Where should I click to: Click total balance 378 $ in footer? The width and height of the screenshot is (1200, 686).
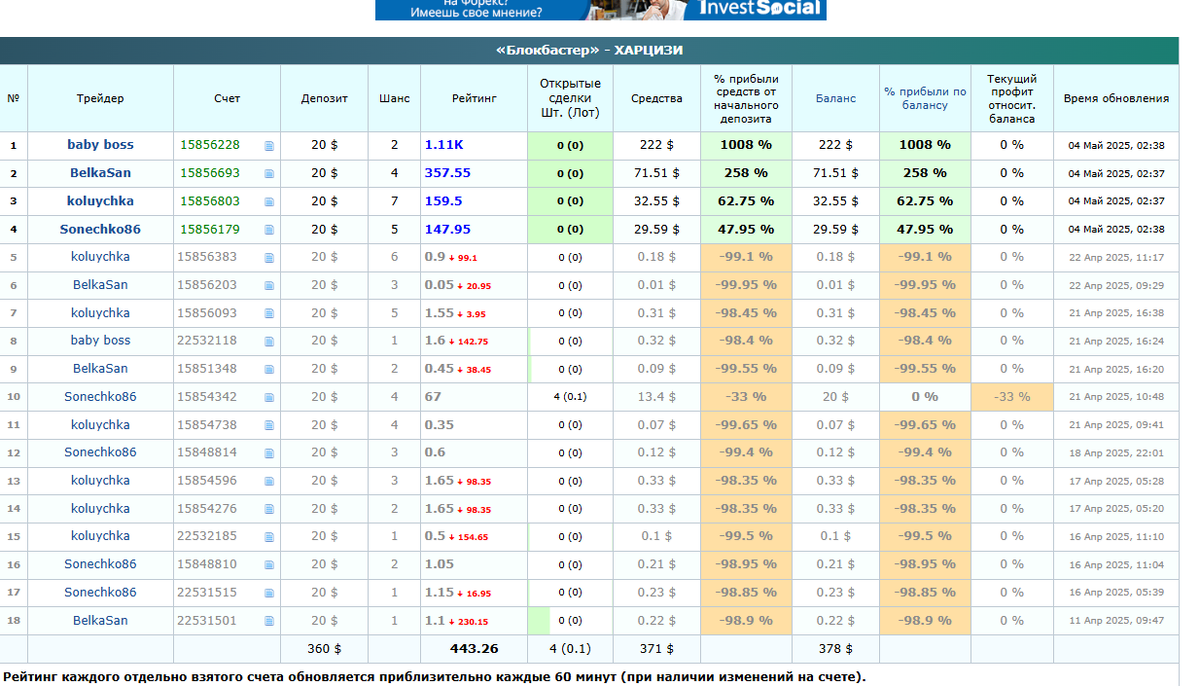coord(835,649)
